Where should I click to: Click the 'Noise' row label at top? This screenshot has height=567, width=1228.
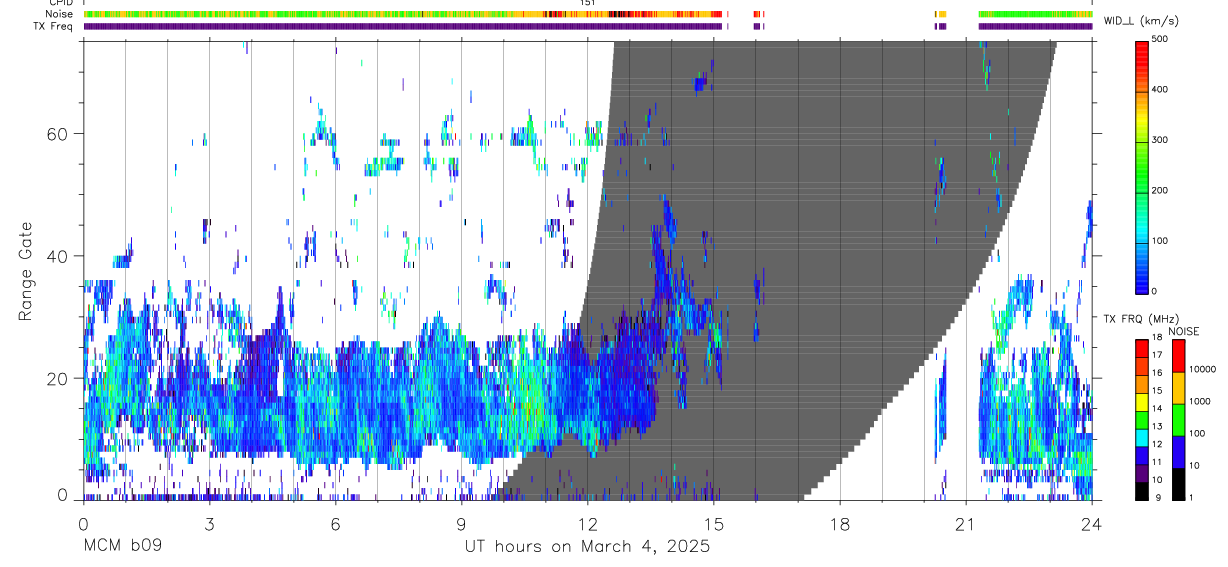[x=60, y=14]
